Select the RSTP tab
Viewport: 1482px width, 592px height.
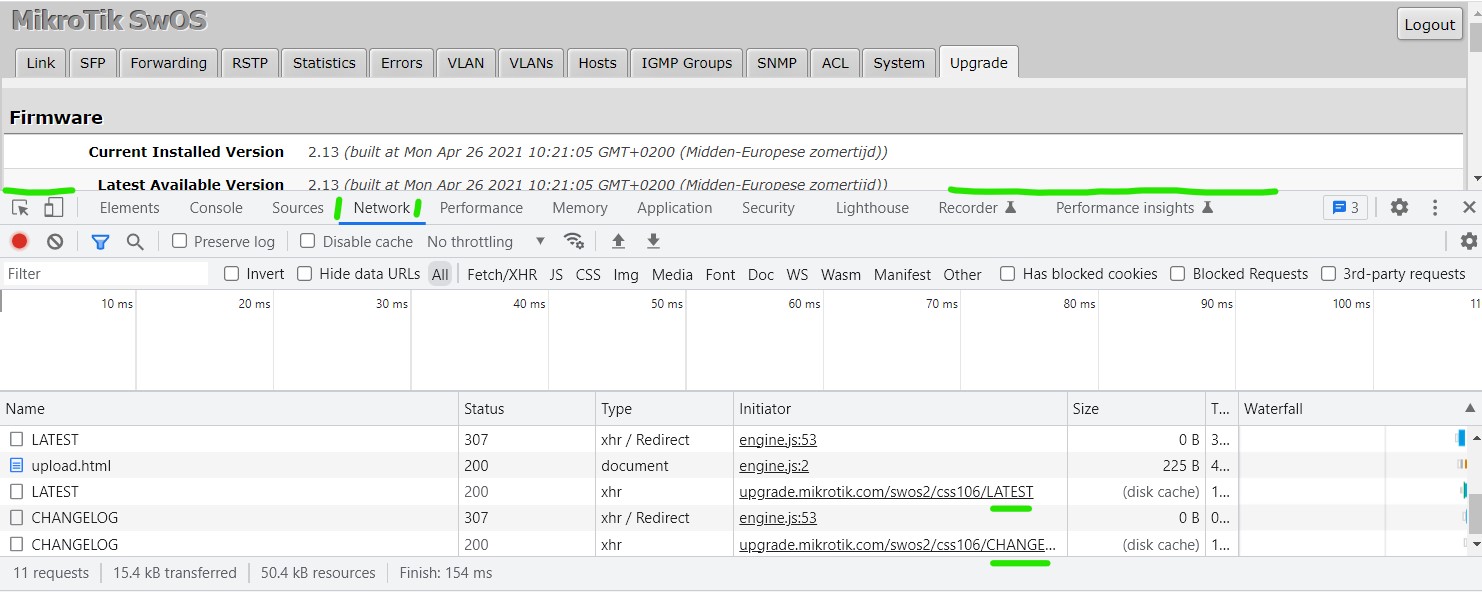tap(250, 63)
